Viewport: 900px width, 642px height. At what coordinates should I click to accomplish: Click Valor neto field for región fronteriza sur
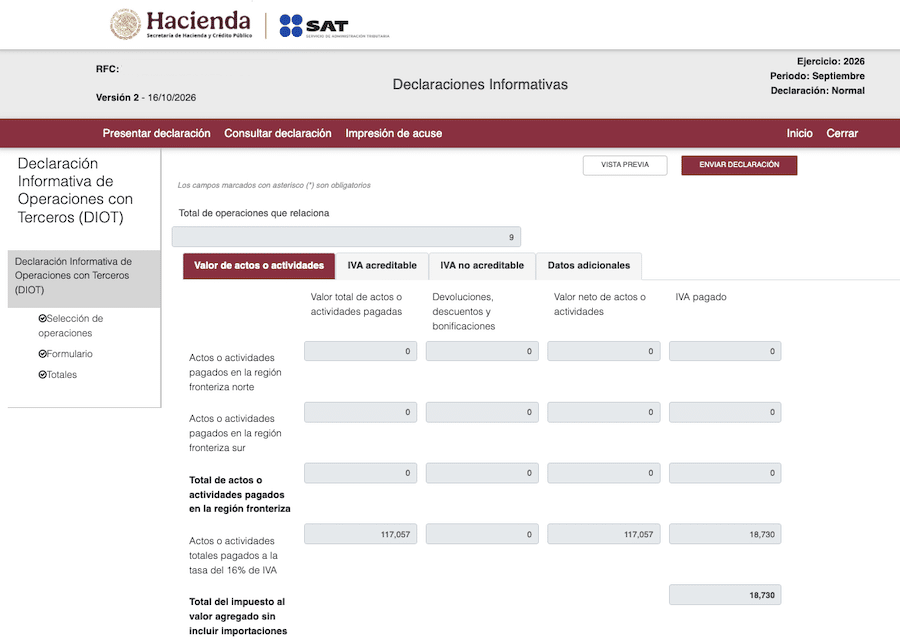(x=604, y=412)
